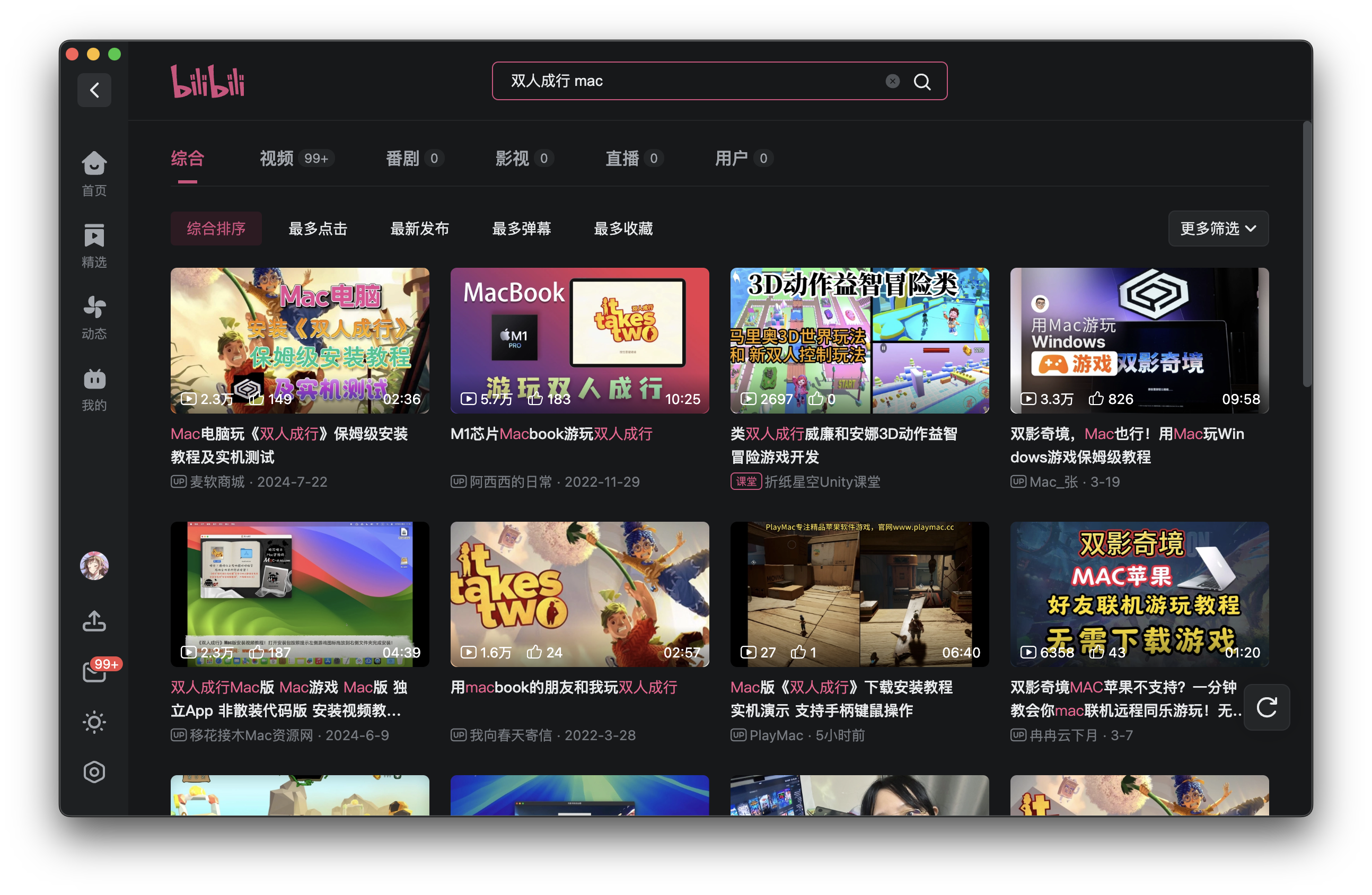This screenshot has width=1372, height=895.
Task: Open settings hexagon icon in the sidebar
Action: click(x=94, y=771)
